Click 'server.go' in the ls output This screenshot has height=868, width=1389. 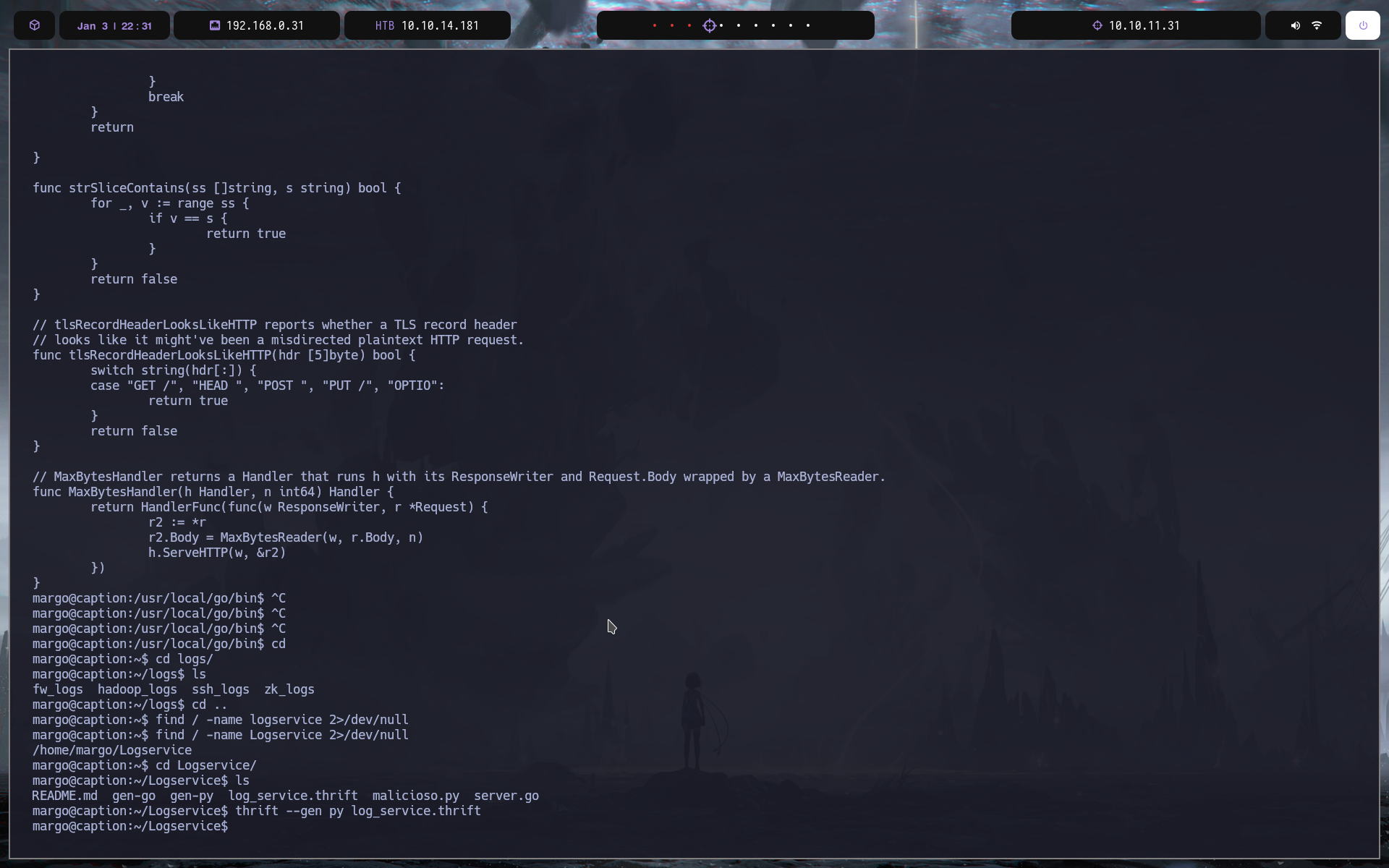pyautogui.click(x=506, y=796)
